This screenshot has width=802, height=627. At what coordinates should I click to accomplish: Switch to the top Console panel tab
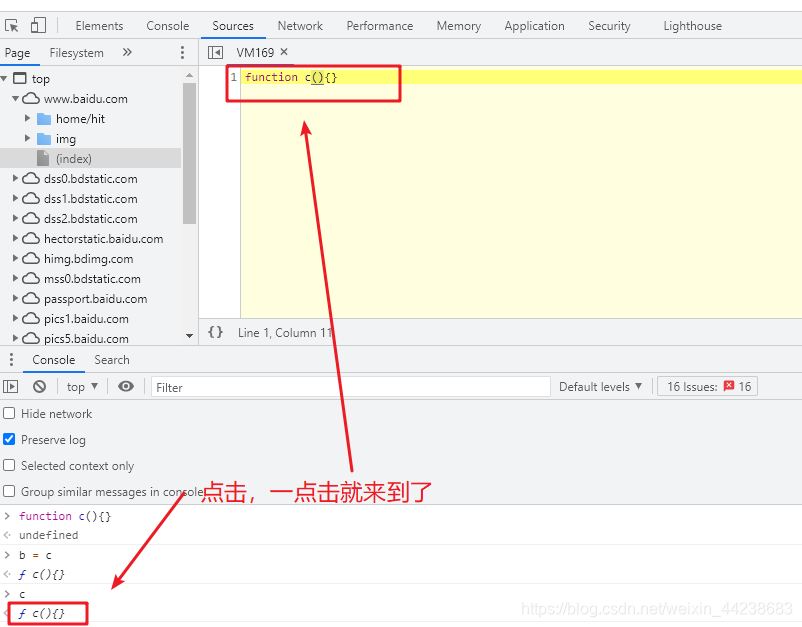(x=168, y=26)
